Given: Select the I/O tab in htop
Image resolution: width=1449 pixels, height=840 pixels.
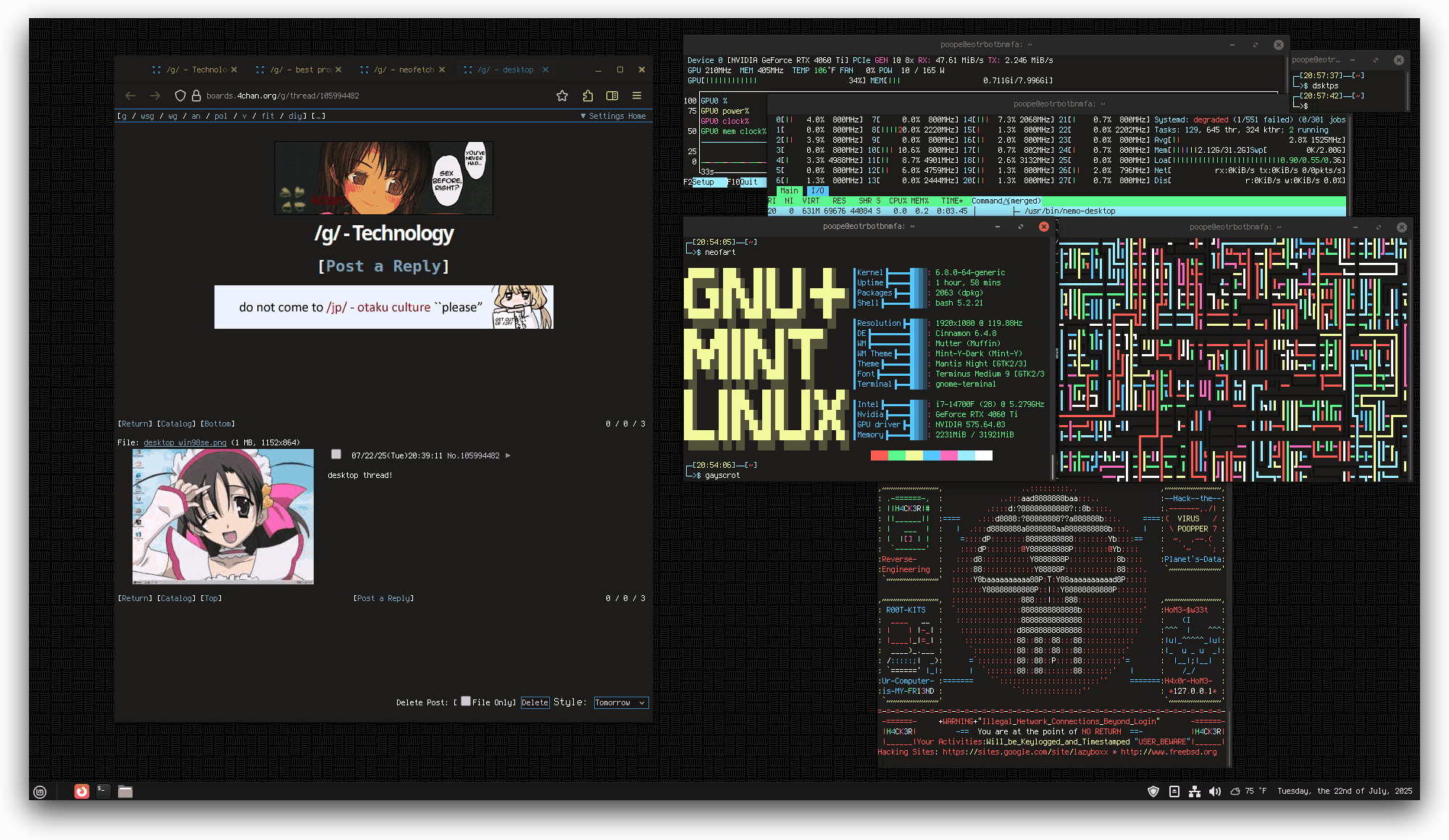Looking at the screenshot, I should tap(818, 191).
